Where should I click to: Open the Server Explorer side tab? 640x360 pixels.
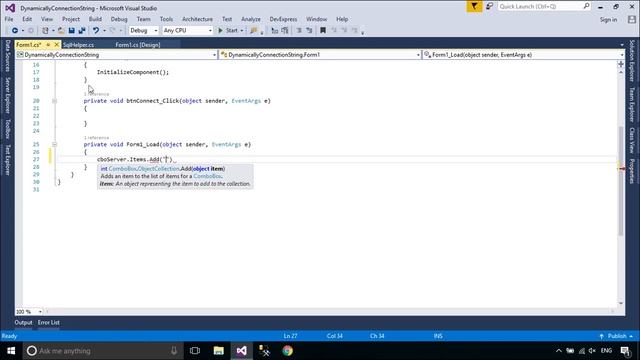[7, 96]
